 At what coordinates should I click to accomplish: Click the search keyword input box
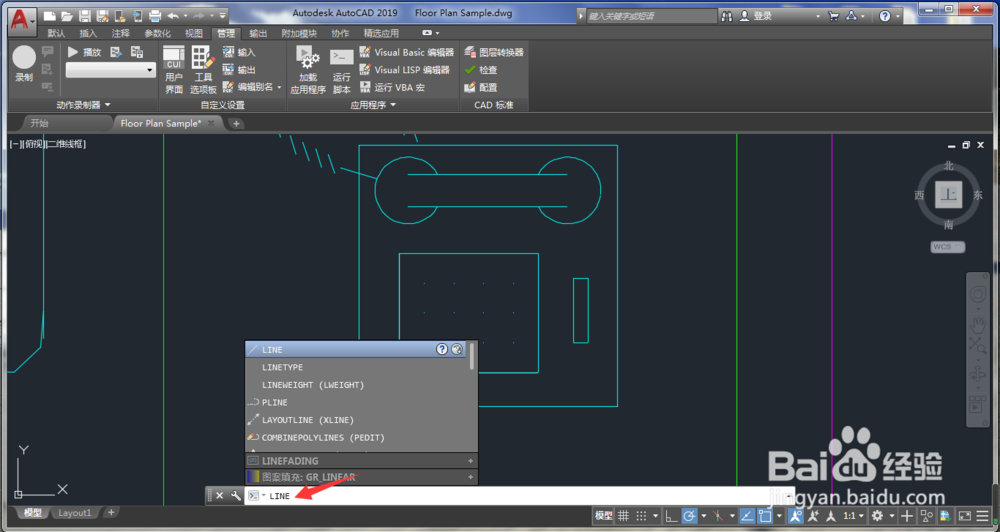click(651, 16)
